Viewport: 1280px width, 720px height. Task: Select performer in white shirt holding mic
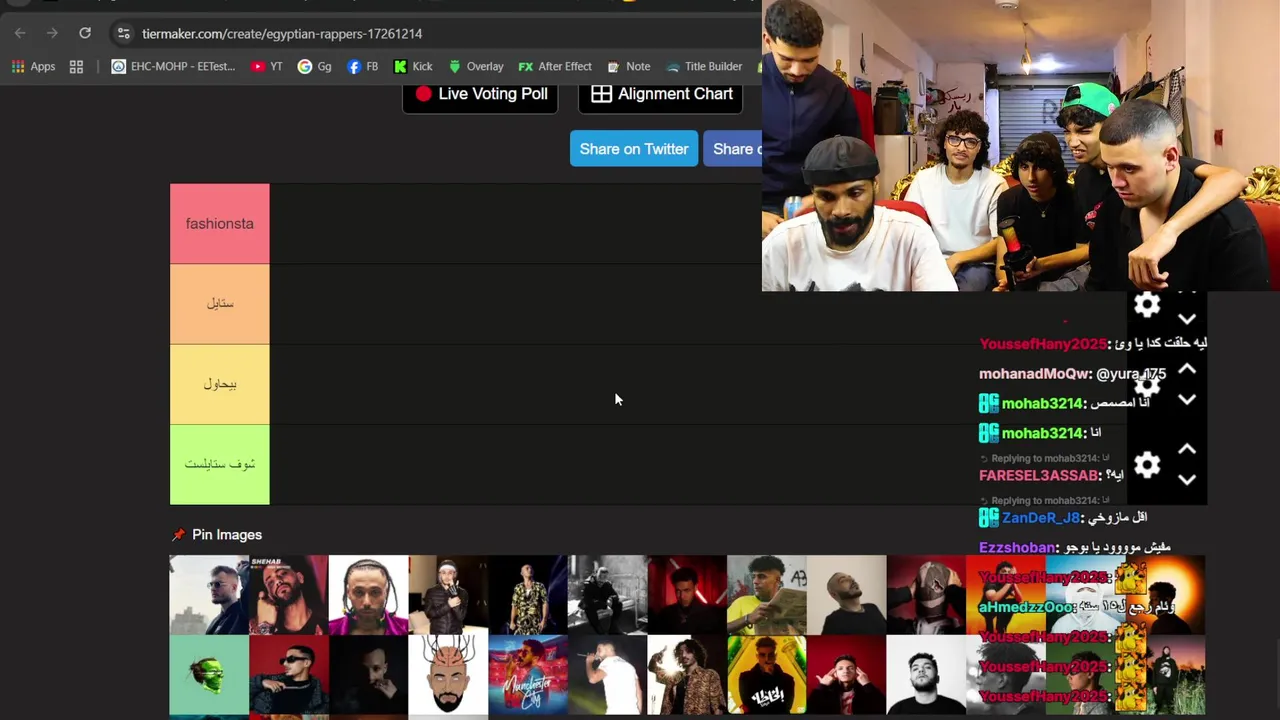(x=608, y=675)
